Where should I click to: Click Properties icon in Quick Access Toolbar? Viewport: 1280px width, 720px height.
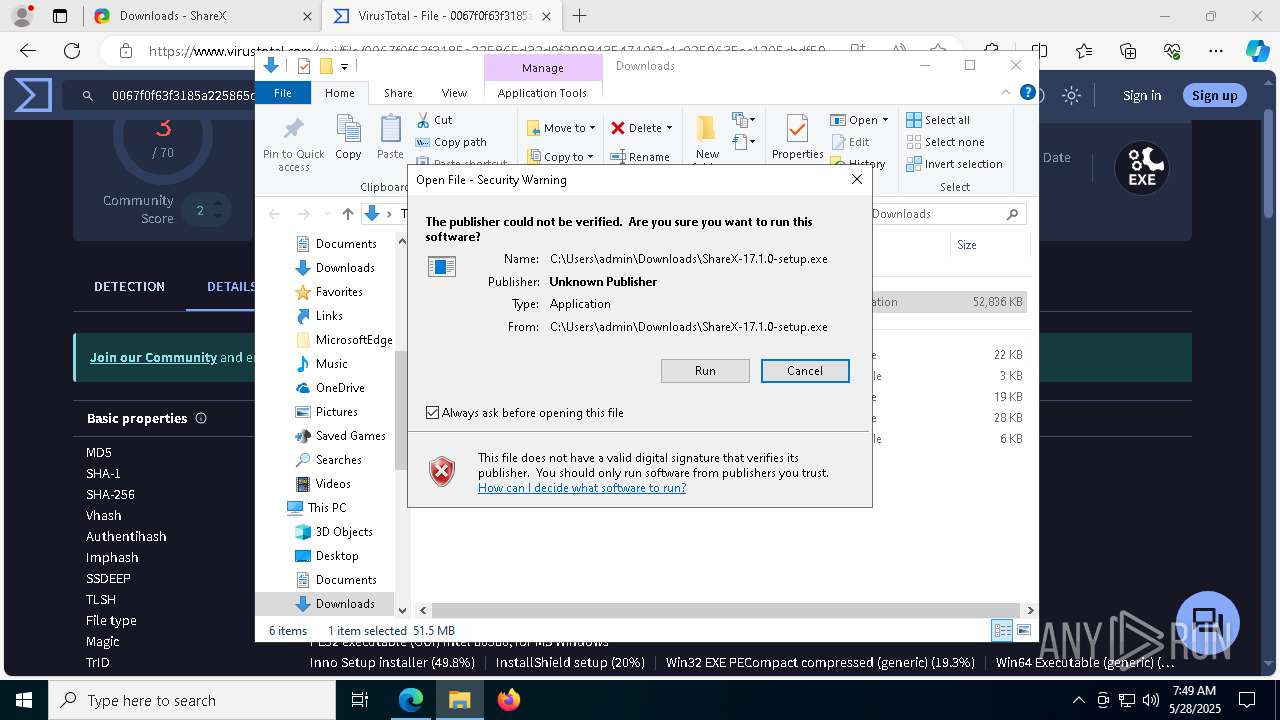pyautogui.click(x=304, y=66)
